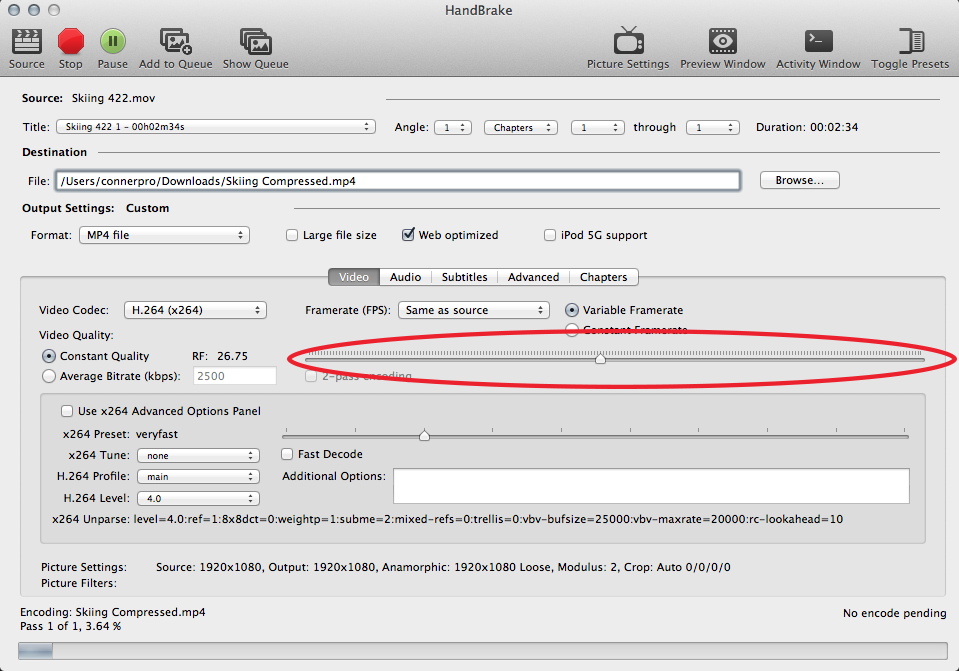This screenshot has width=959, height=671.
Task: Stop the current encode
Action: click(70, 42)
